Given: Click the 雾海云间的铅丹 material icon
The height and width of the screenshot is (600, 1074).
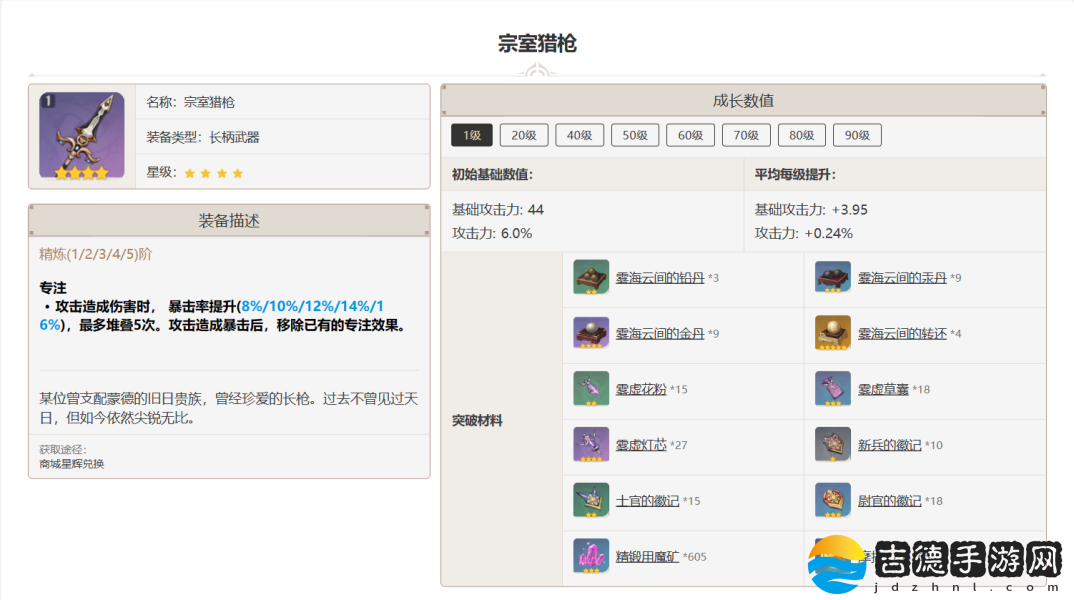Looking at the screenshot, I should point(591,277).
